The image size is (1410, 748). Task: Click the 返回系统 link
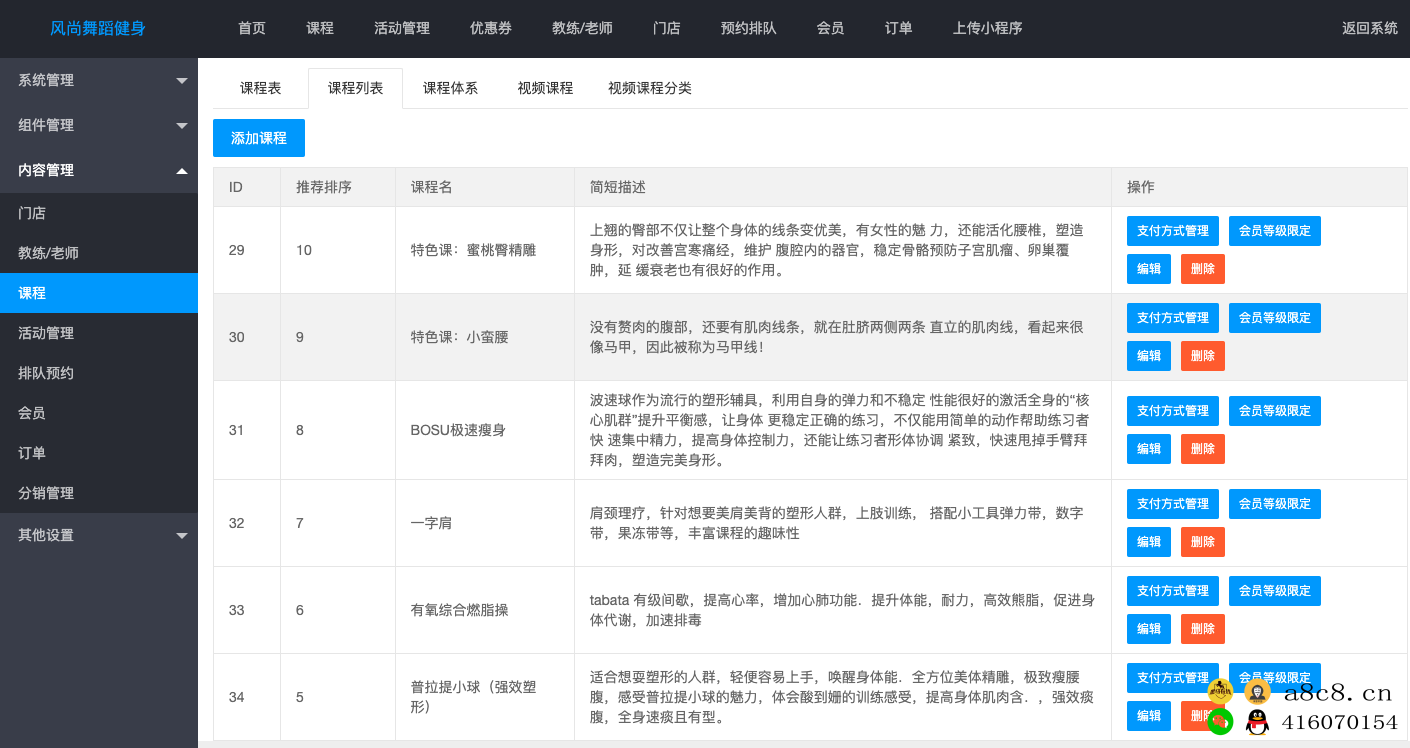click(1370, 28)
